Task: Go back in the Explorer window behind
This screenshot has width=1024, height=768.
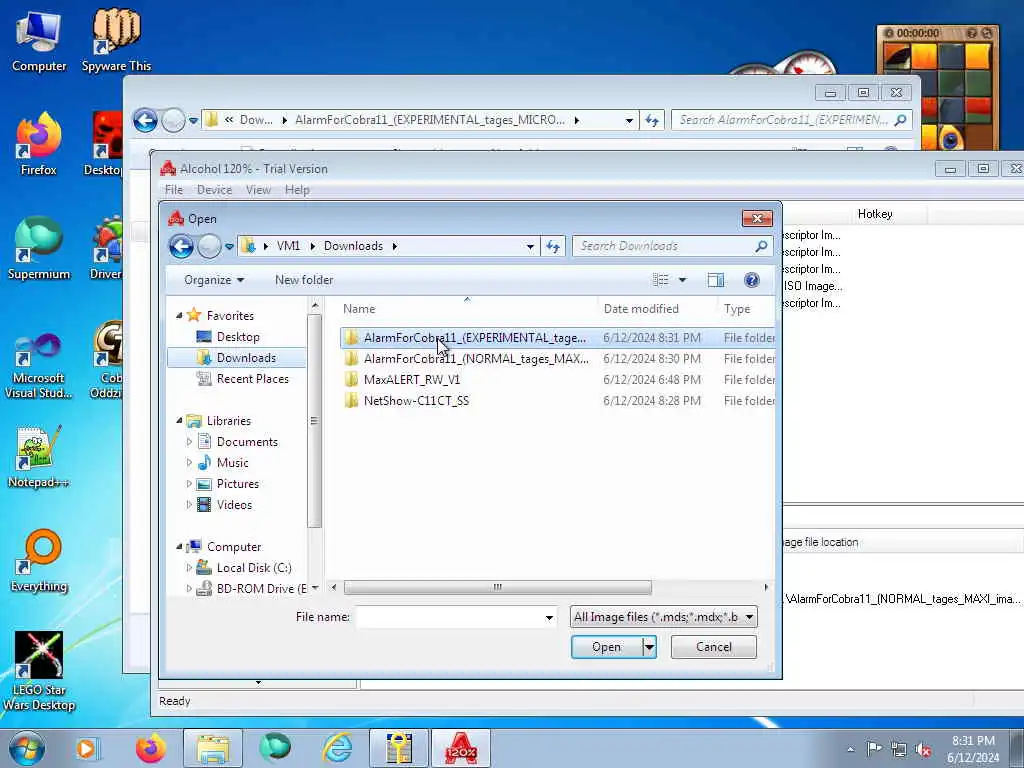Action: pos(145,120)
